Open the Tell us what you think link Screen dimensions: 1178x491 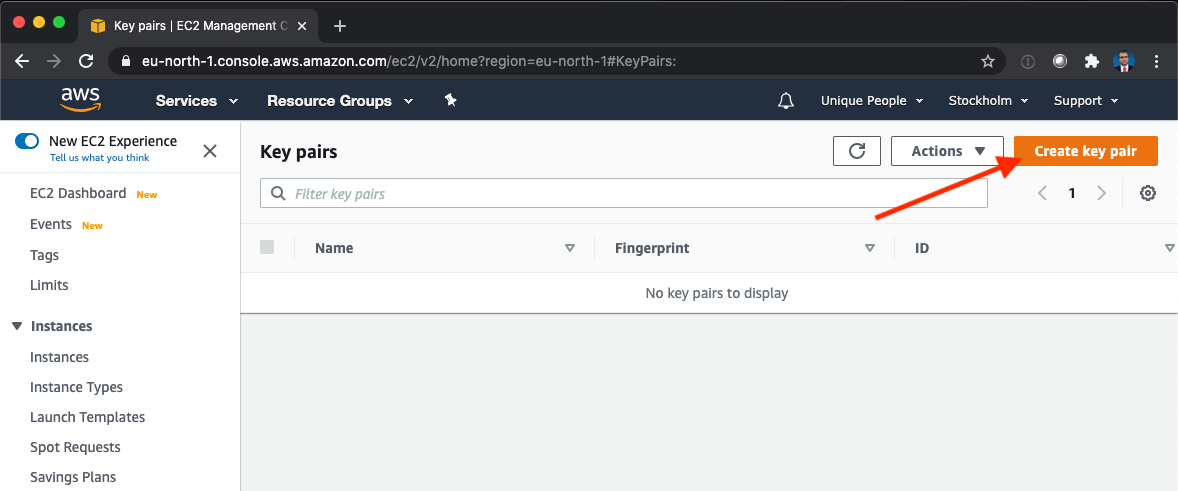99,158
